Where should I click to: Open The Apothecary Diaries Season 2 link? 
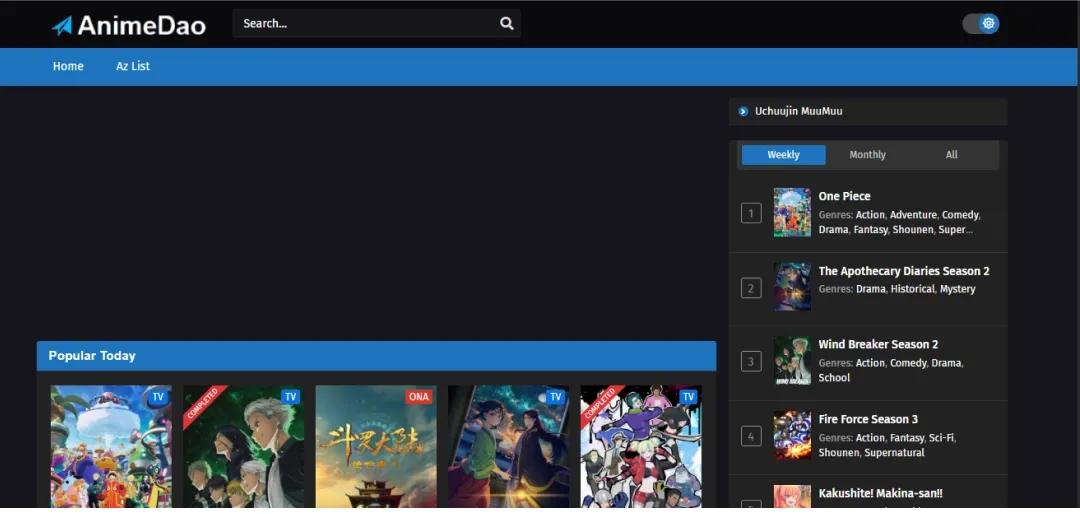click(x=903, y=271)
